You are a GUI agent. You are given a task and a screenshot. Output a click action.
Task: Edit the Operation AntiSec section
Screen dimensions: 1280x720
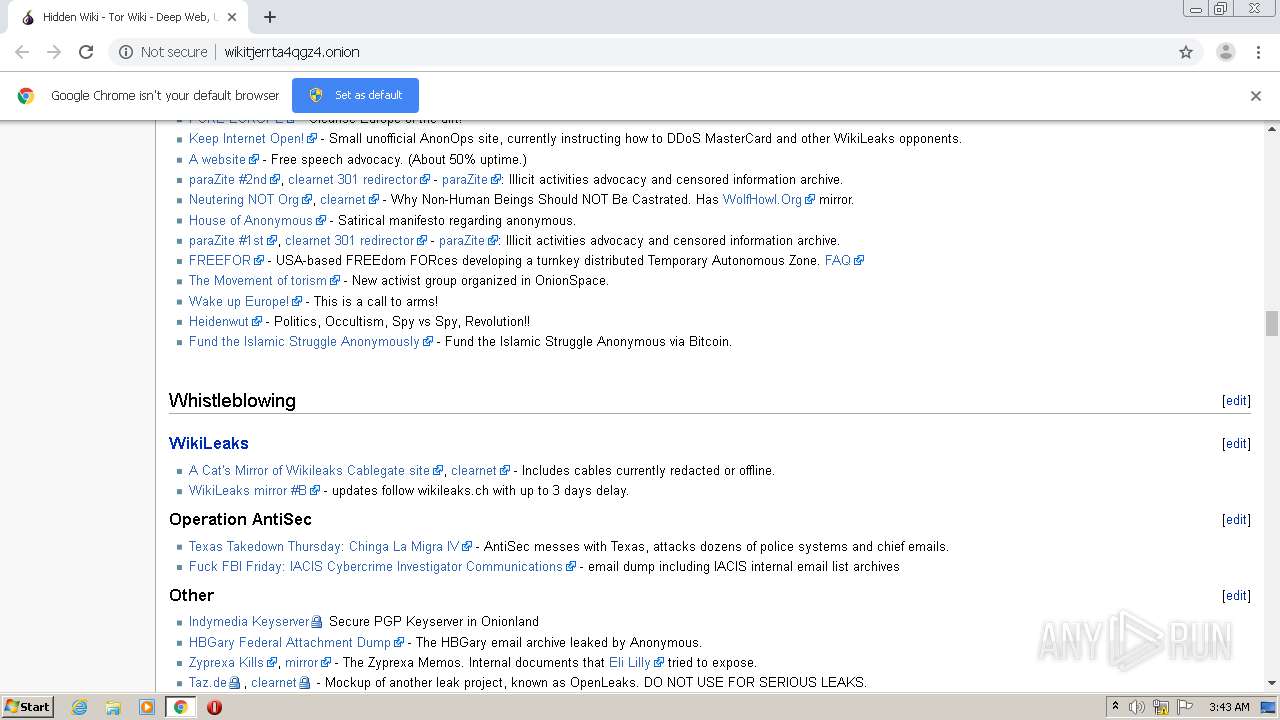pyautogui.click(x=1236, y=520)
